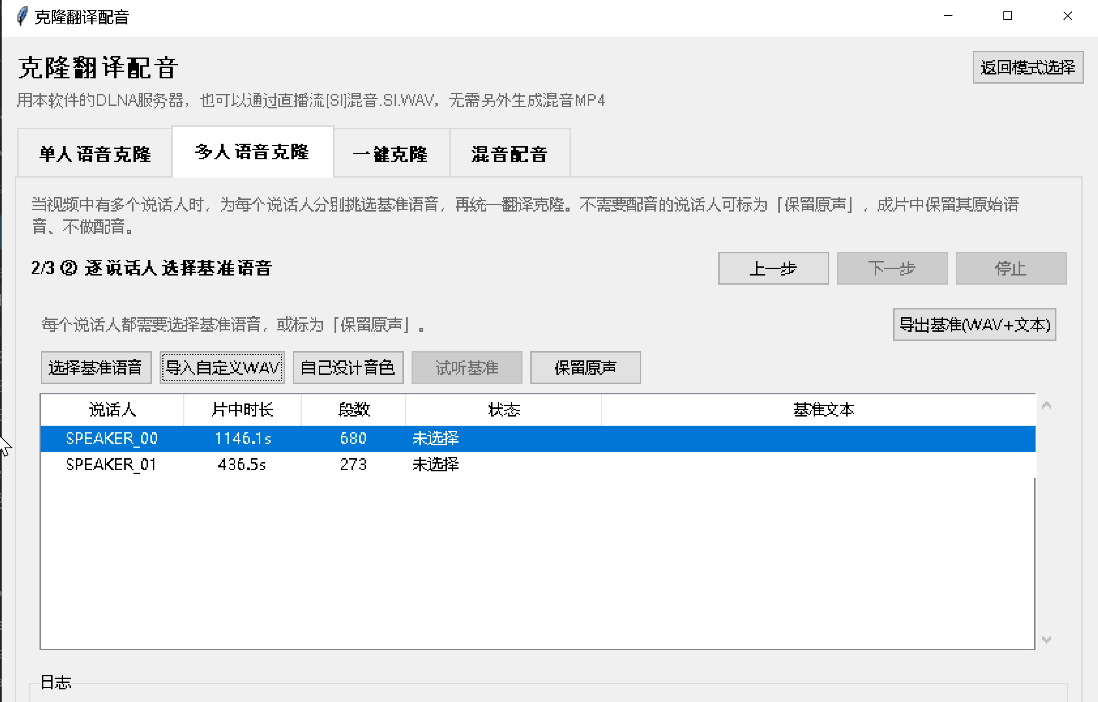Click 导入自定义WAV button

pyautogui.click(x=222, y=368)
